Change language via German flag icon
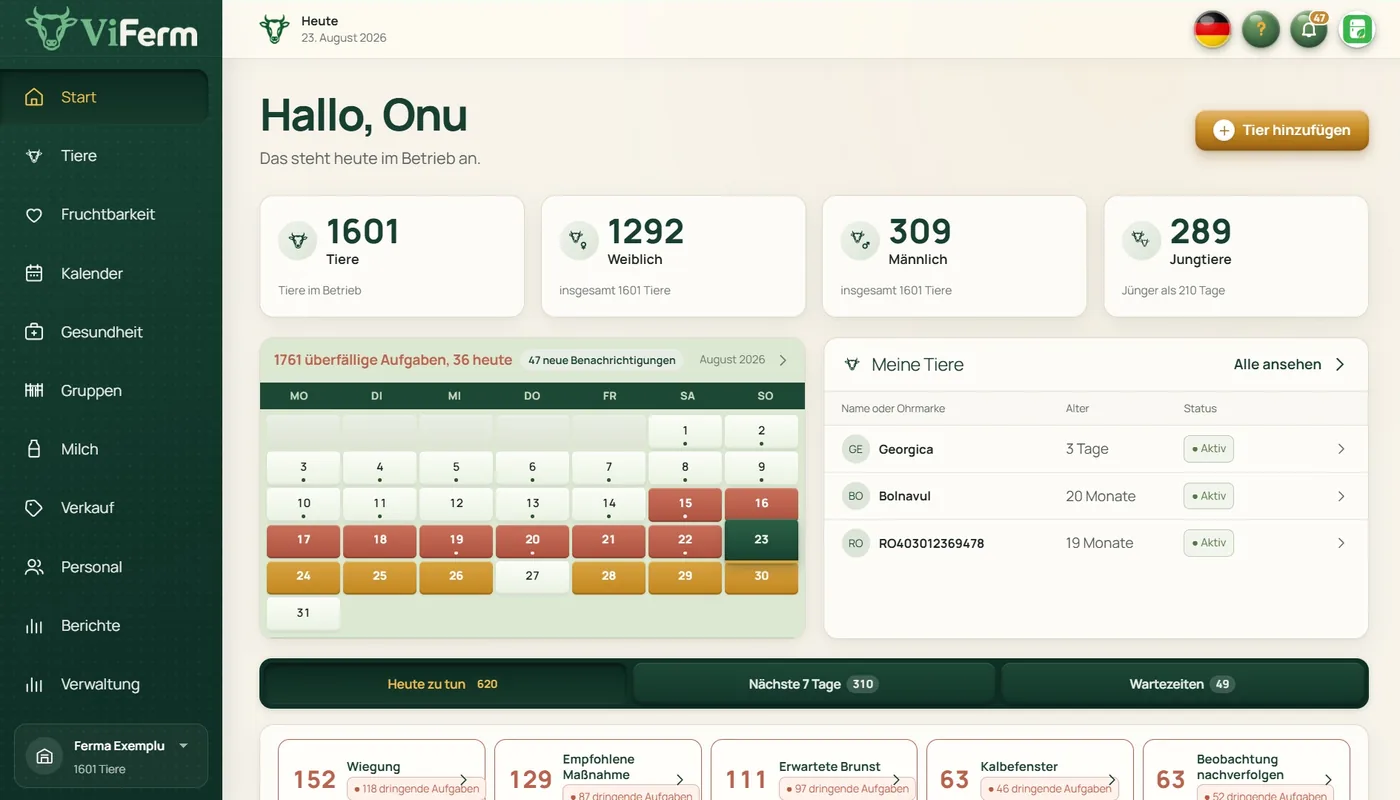 [x=1212, y=29]
